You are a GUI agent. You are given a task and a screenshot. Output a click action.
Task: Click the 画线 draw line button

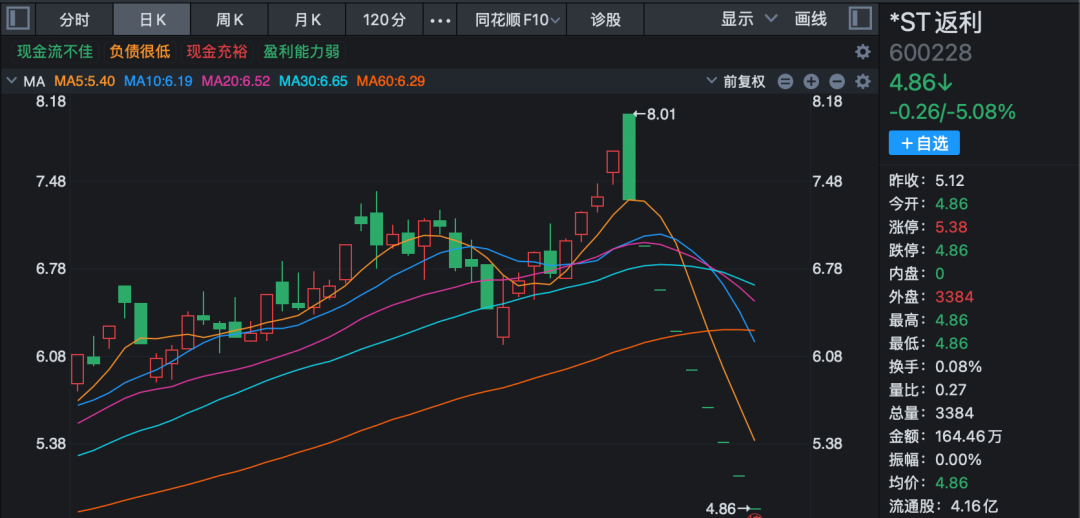click(810, 19)
